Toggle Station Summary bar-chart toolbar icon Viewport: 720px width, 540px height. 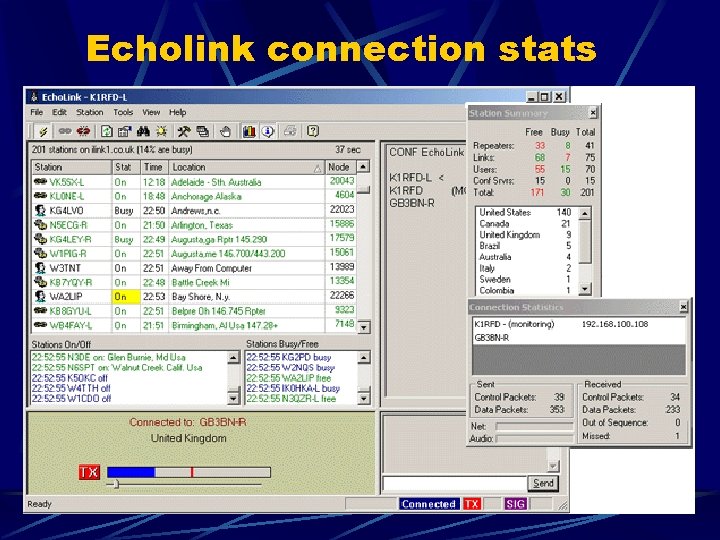[x=249, y=132]
